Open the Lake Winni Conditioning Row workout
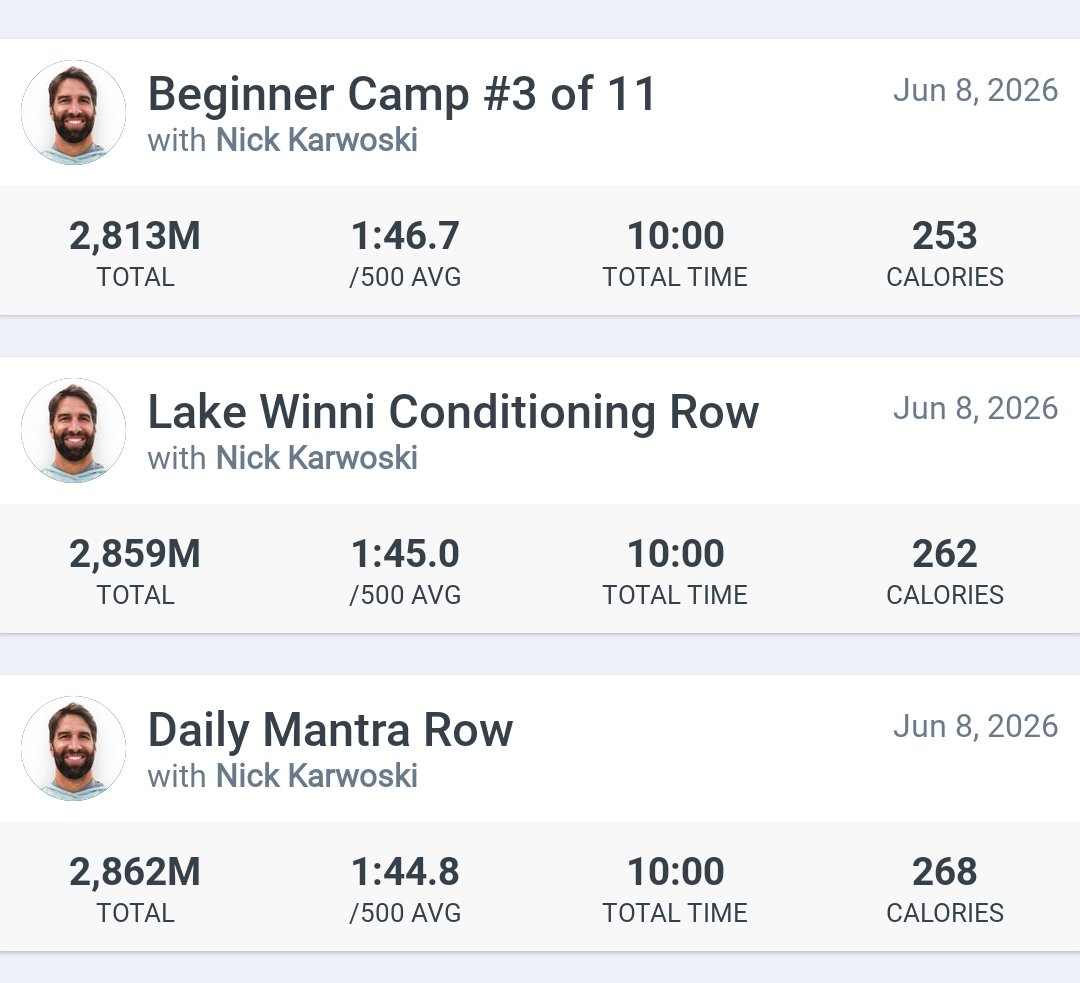 coord(453,411)
